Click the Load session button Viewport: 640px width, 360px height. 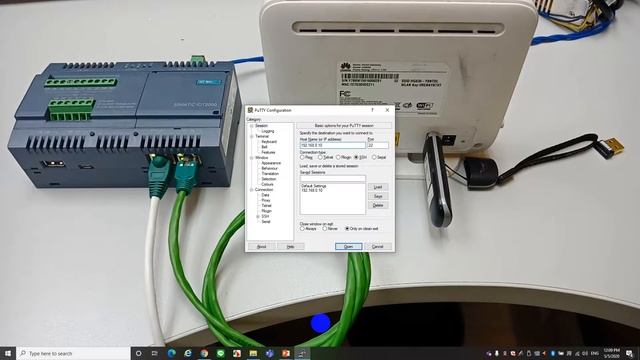tap(378, 187)
